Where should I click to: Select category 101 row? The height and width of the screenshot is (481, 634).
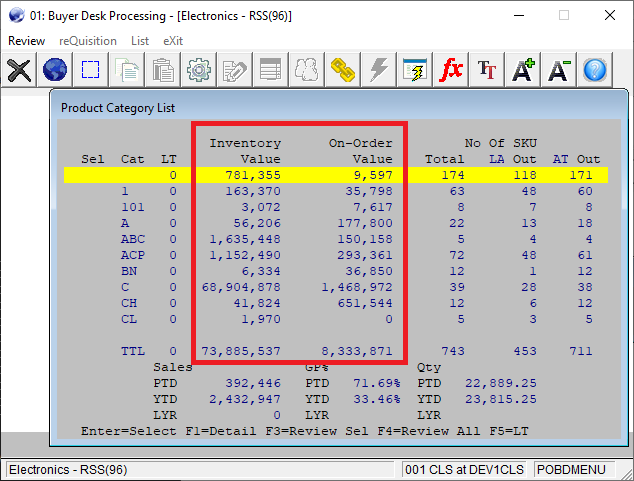tap(336, 207)
